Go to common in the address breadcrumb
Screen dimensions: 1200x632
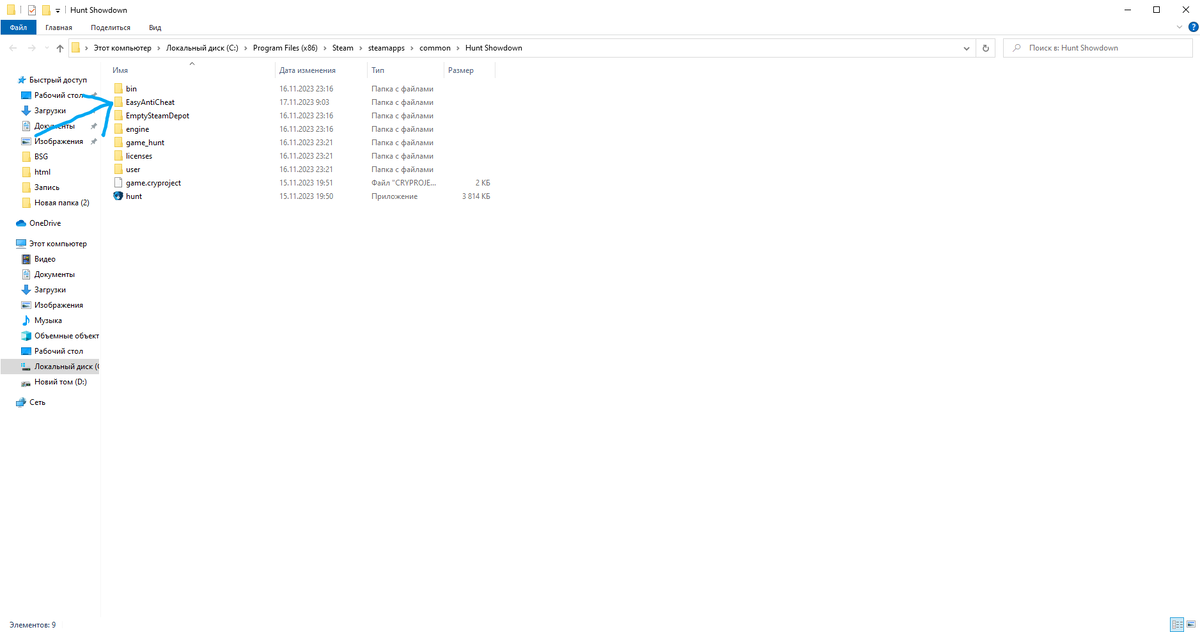(x=435, y=48)
